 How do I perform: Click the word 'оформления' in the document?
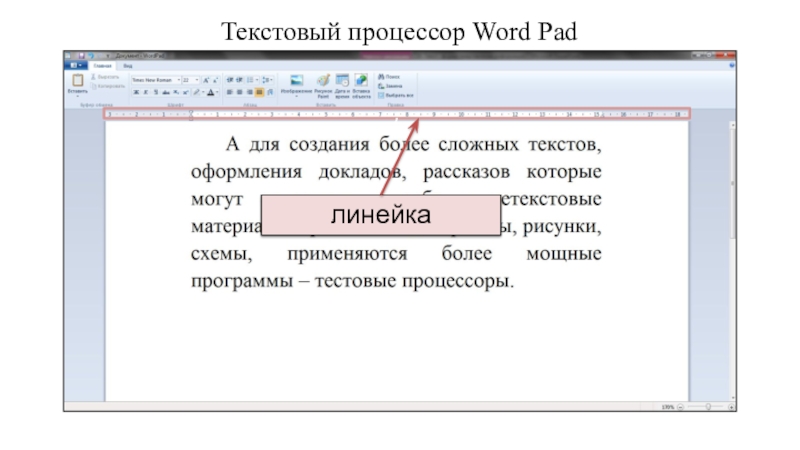[246, 172]
